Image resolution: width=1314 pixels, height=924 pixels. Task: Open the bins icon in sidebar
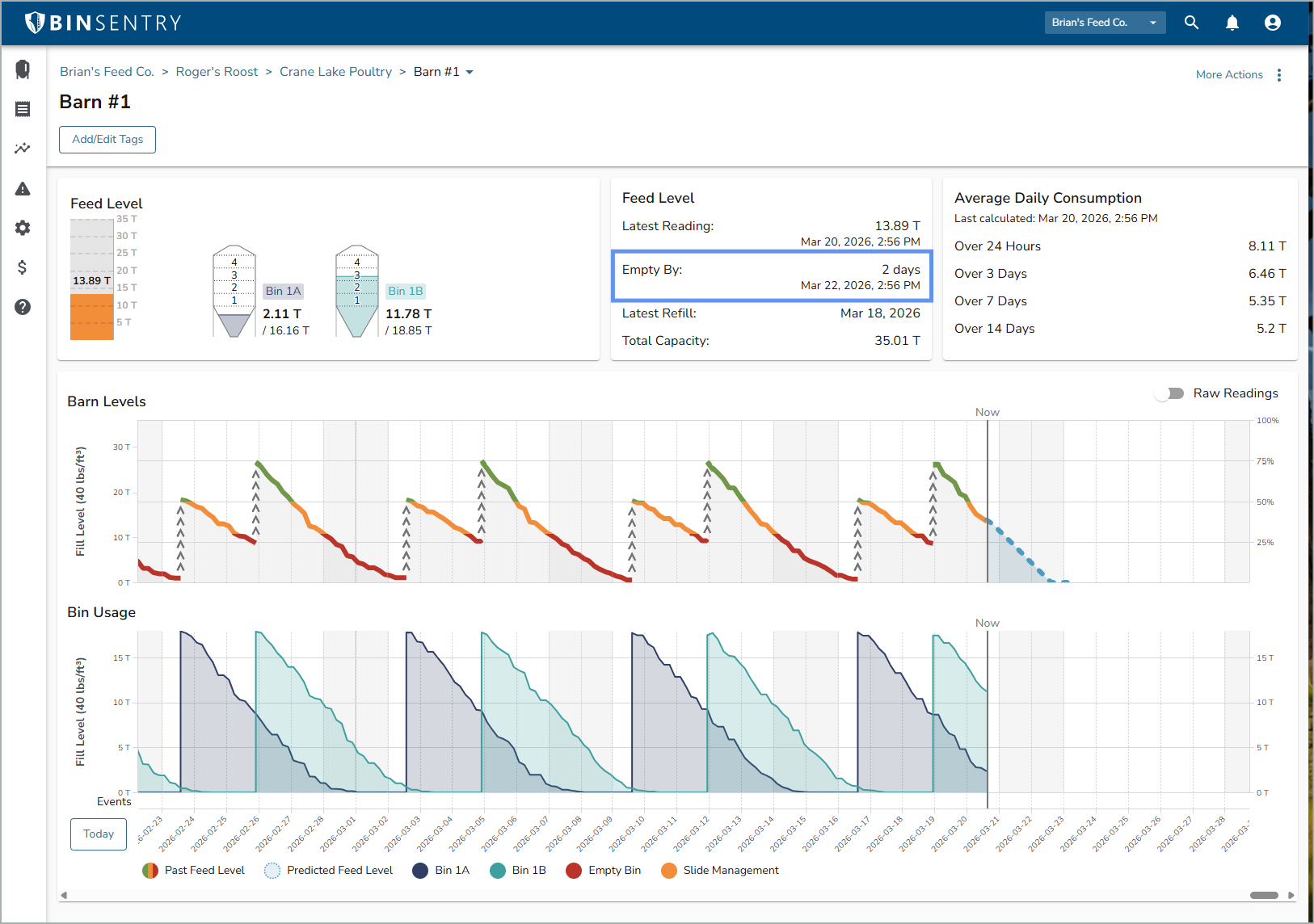coord(23,69)
